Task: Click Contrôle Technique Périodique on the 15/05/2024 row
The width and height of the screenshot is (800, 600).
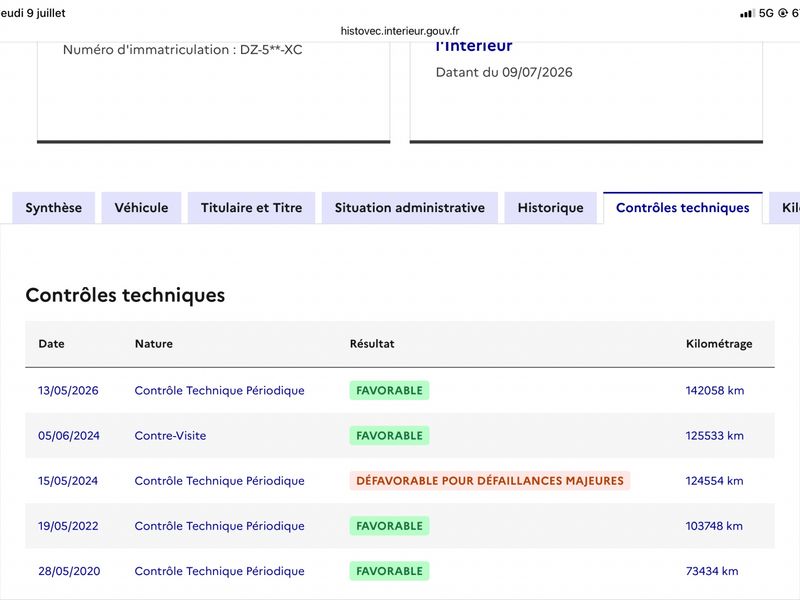Action: (x=219, y=481)
